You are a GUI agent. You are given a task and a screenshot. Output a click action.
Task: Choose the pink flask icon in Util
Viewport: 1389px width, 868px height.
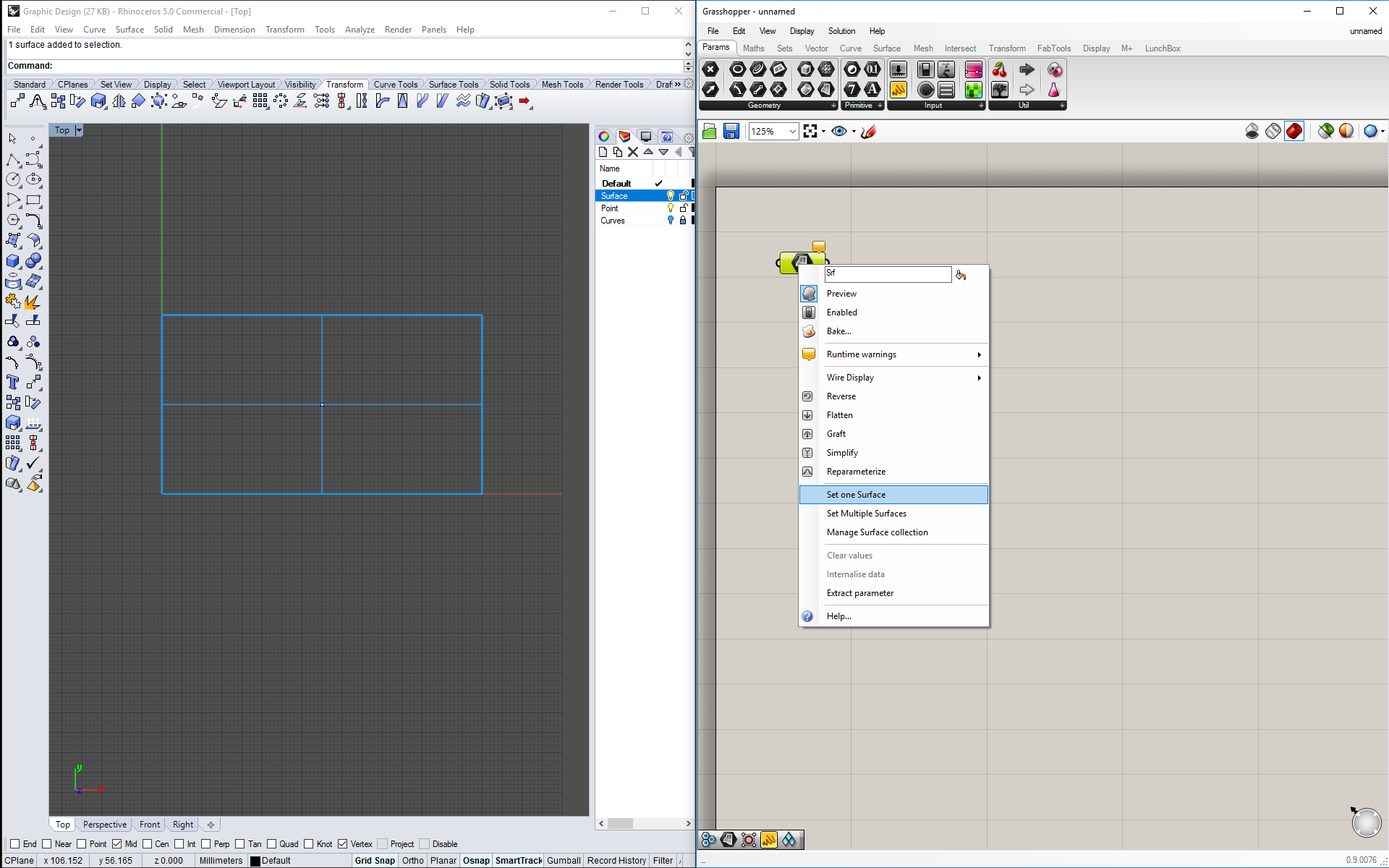[x=1054, y=90]
